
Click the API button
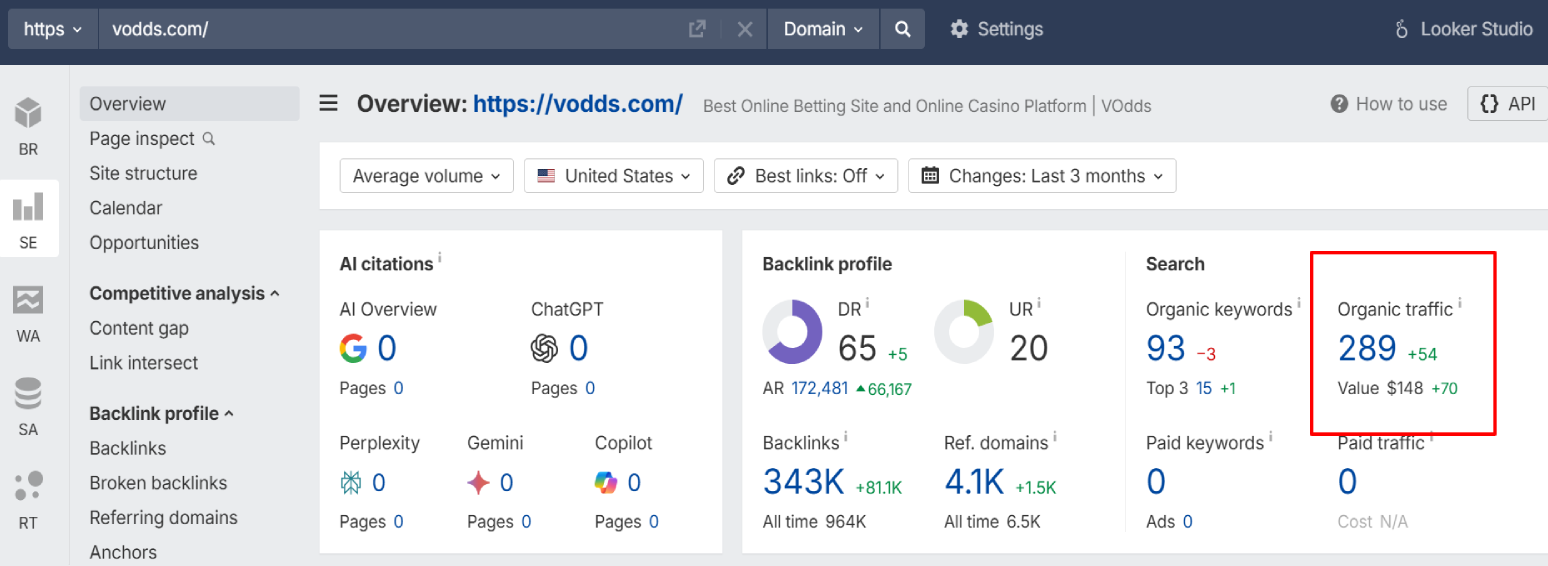tap(1507, 103)
